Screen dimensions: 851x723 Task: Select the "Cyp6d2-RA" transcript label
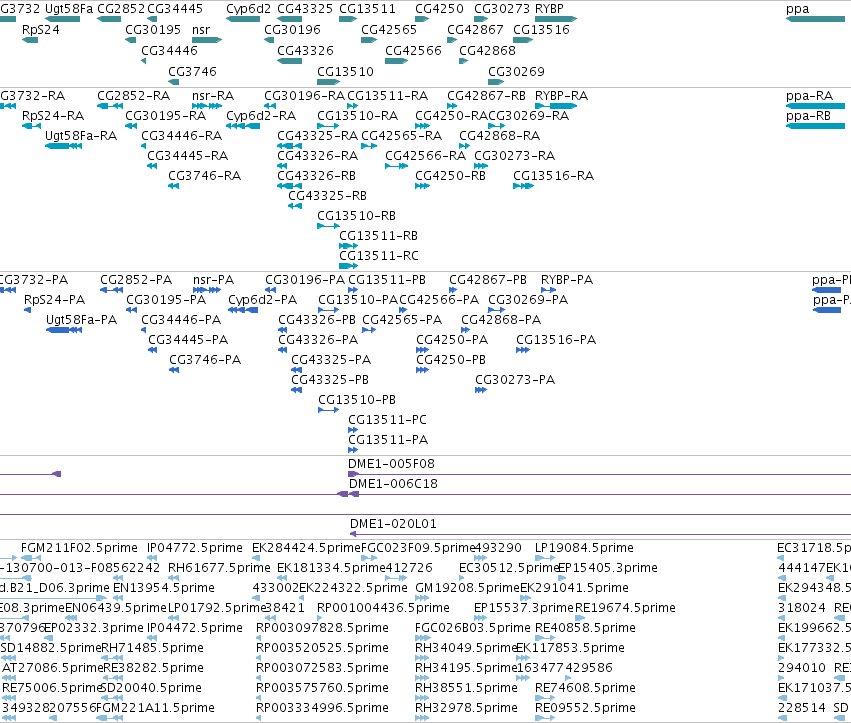pos(261,116)
